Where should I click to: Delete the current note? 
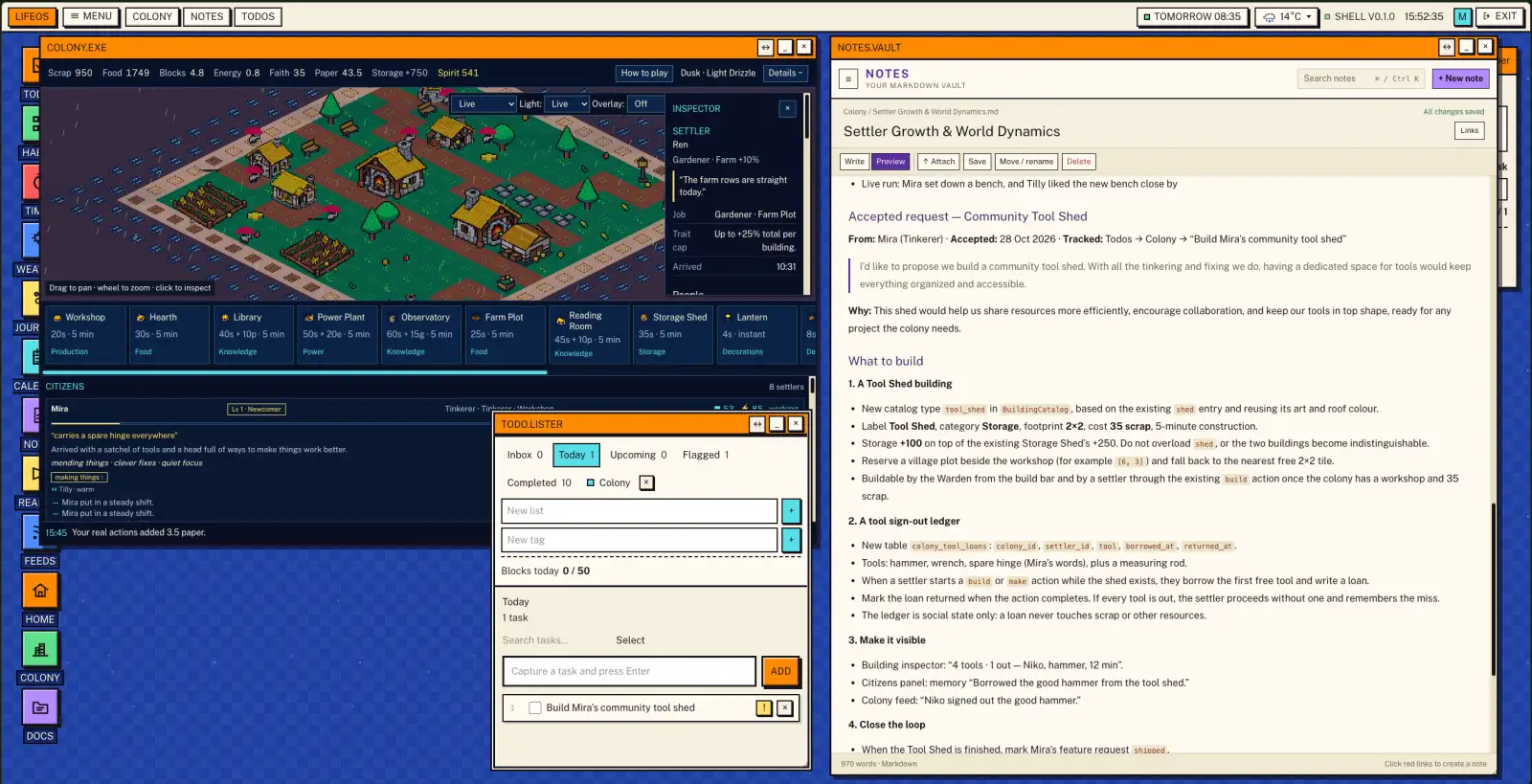[1079, 162]
